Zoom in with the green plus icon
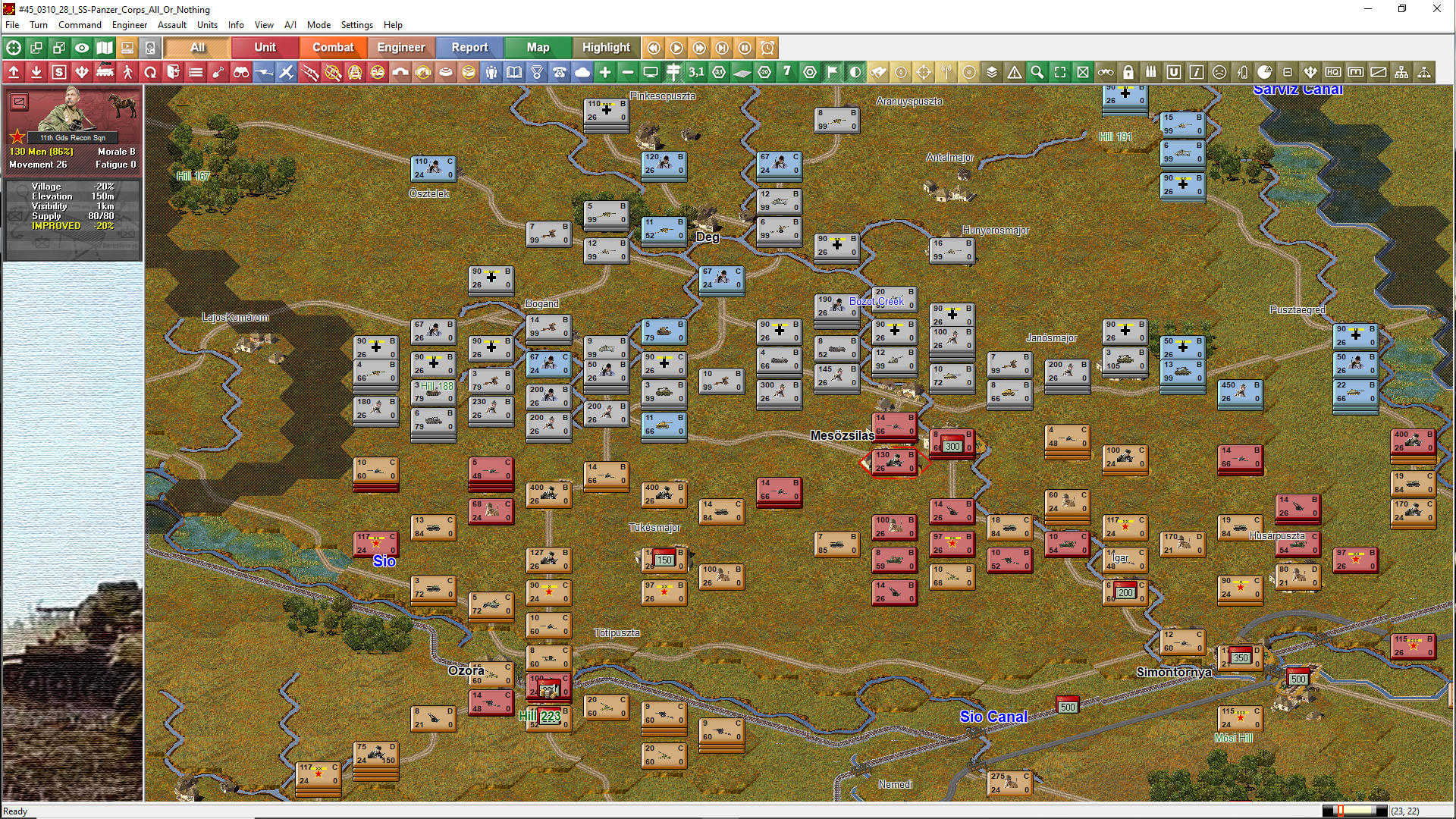 click(x=605, y=72)
